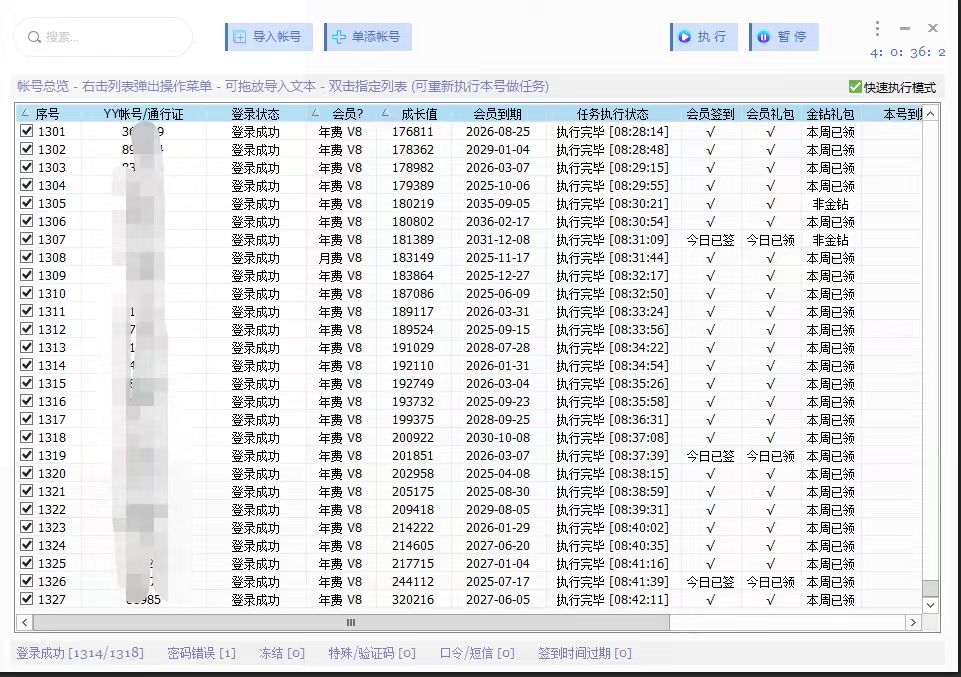Select sequence number 1314
The height and width of the screenshot is (677, 961).
tap(51, 366)
